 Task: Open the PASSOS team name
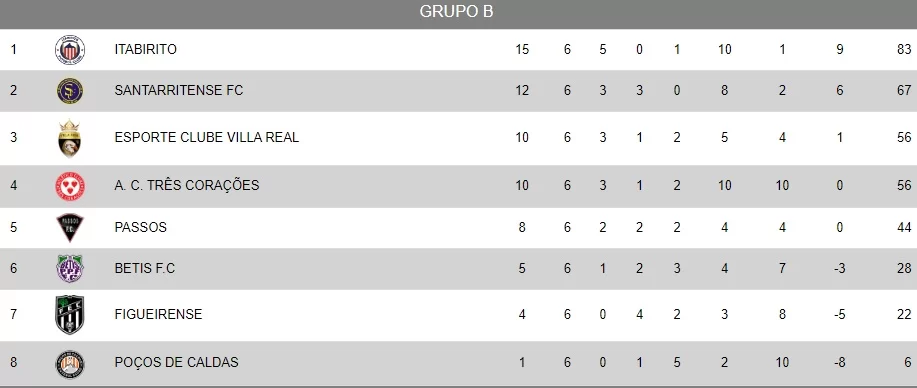pos(141,227)
